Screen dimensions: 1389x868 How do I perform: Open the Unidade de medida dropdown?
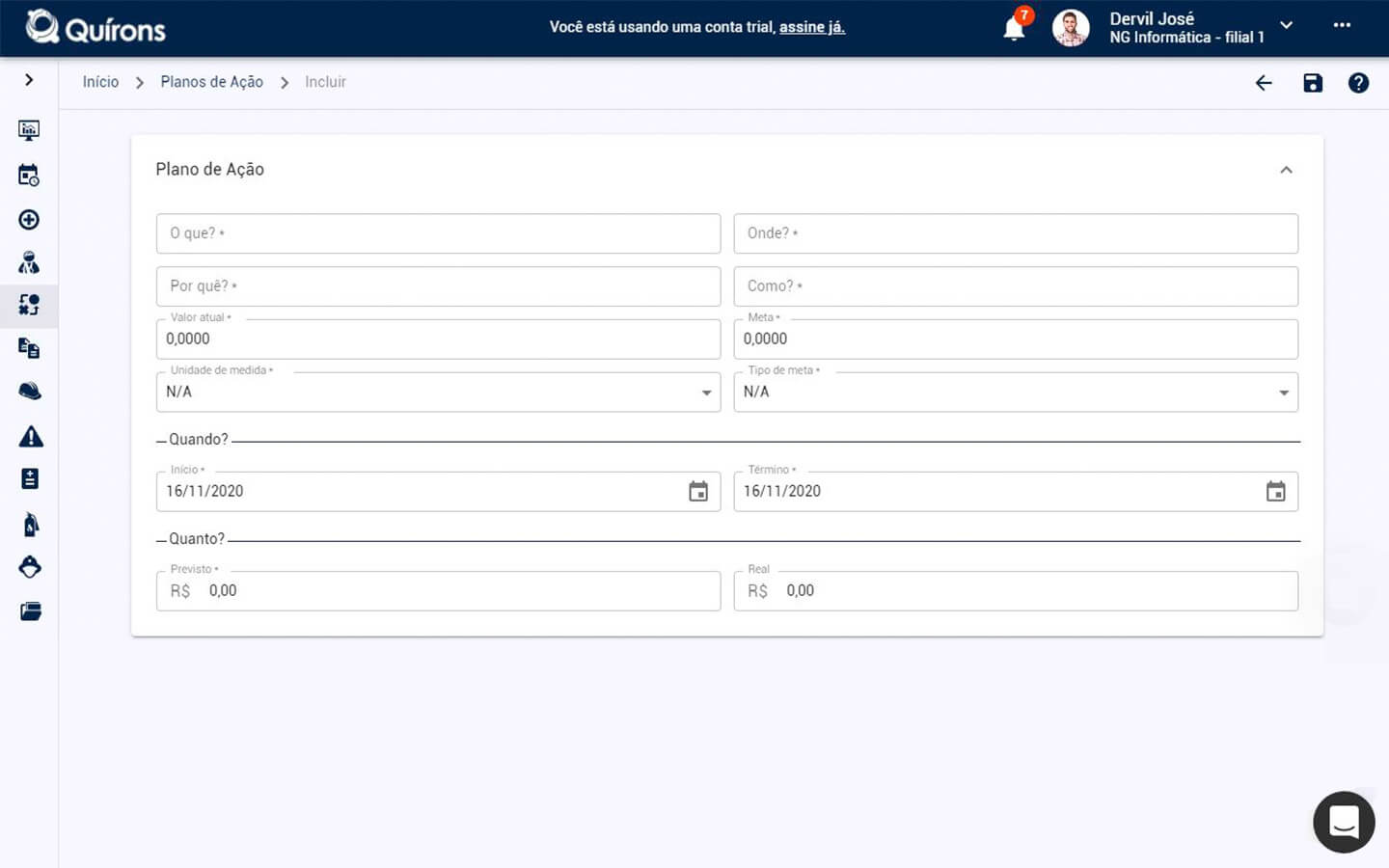tap(438, 393)
